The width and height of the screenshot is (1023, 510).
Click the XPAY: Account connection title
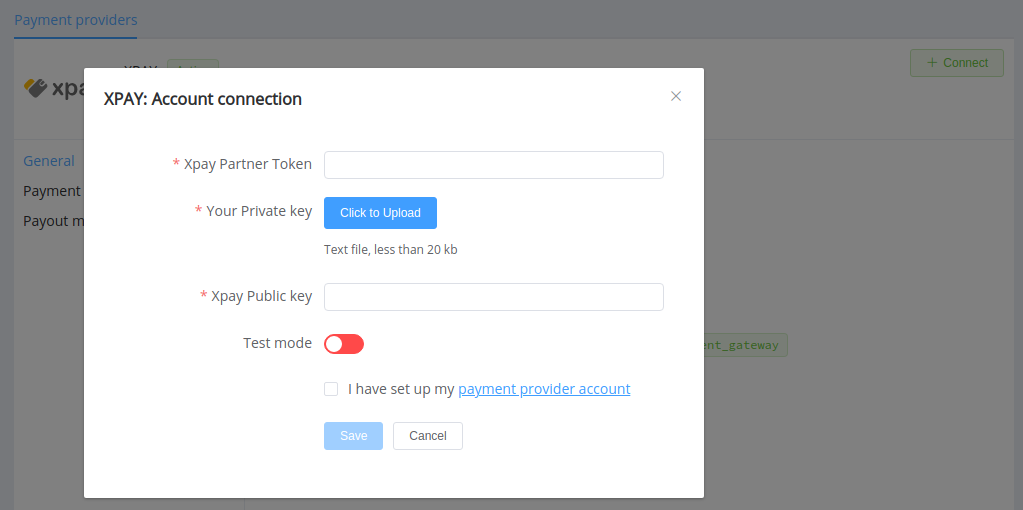203,99
